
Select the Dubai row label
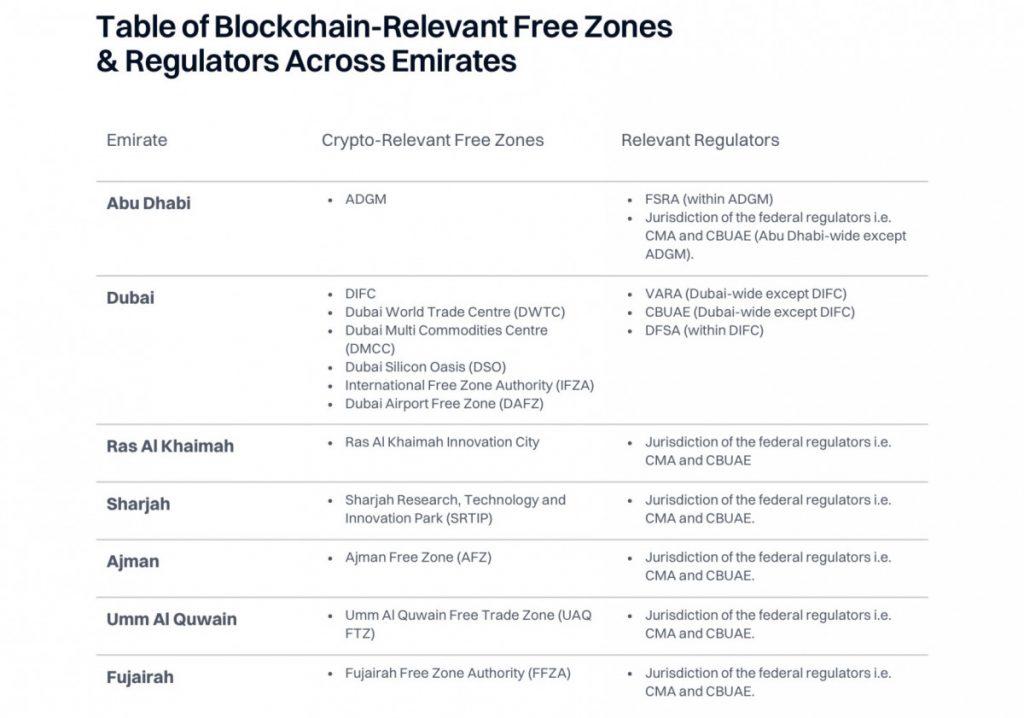(130, 298)
